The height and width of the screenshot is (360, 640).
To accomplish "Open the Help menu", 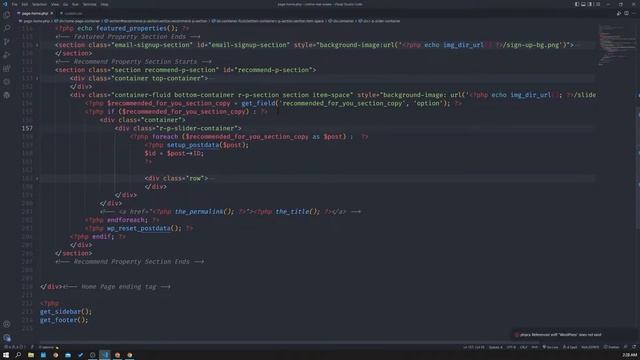I will tap(104, 4).
